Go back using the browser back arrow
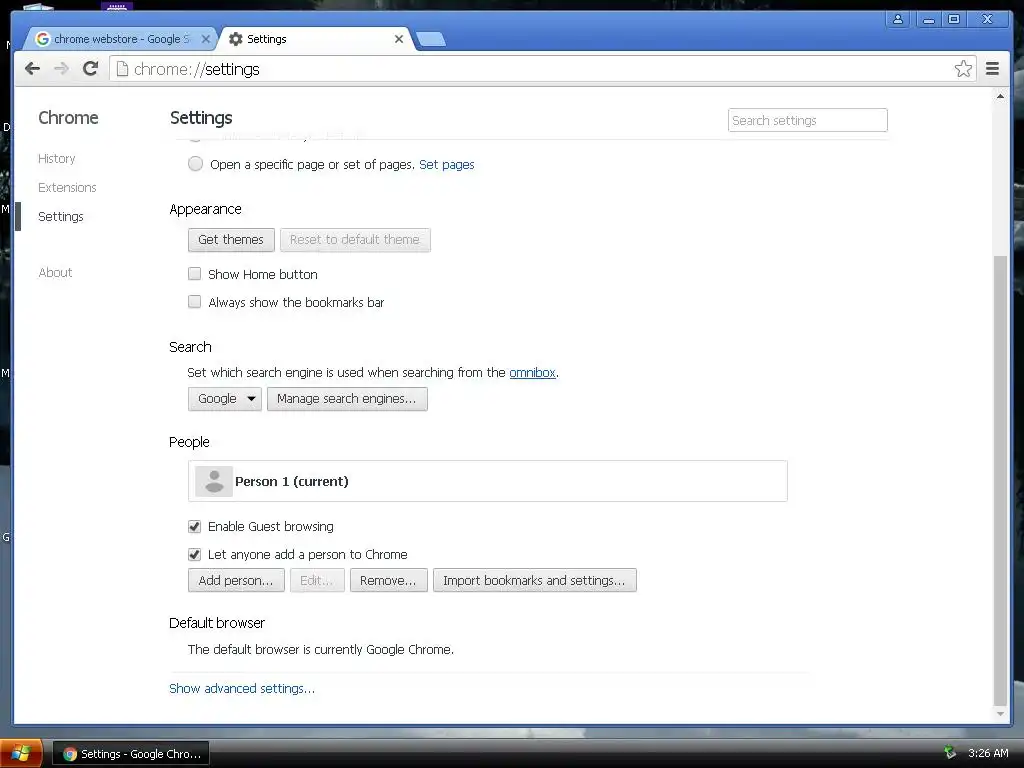Viewport: 1024px width, 768px height. tap(33, 69)
